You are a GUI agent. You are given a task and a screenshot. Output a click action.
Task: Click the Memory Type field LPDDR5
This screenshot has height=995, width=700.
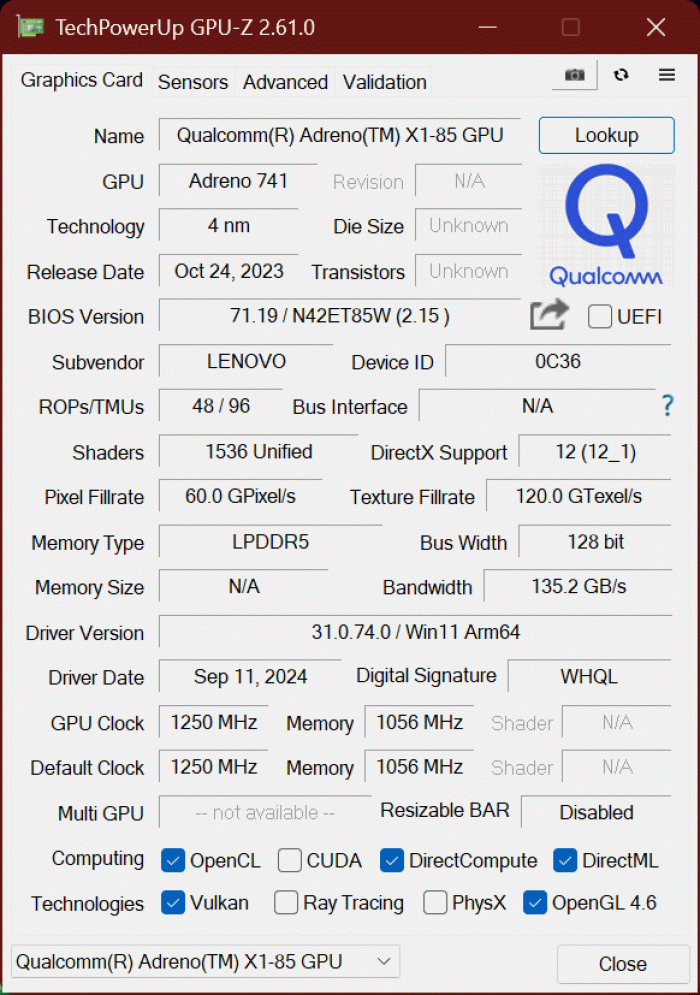click(270, 541)
